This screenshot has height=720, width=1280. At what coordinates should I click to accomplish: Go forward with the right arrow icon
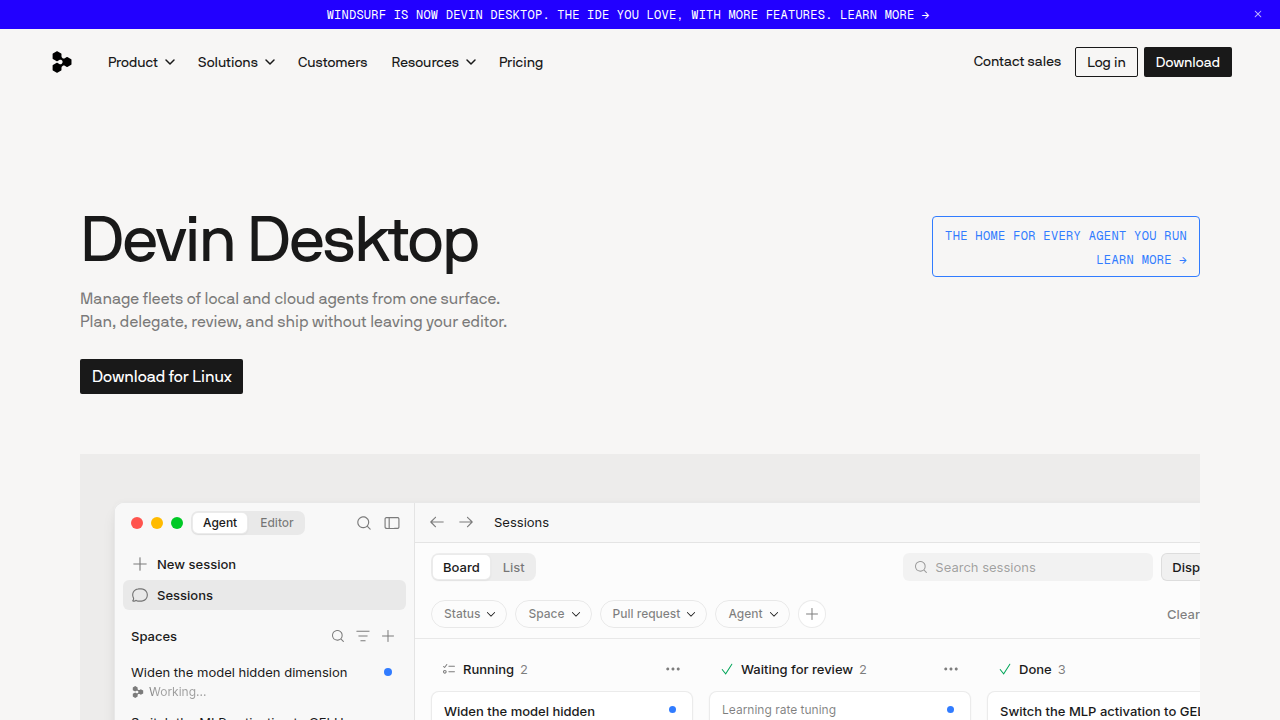point(466,522)
